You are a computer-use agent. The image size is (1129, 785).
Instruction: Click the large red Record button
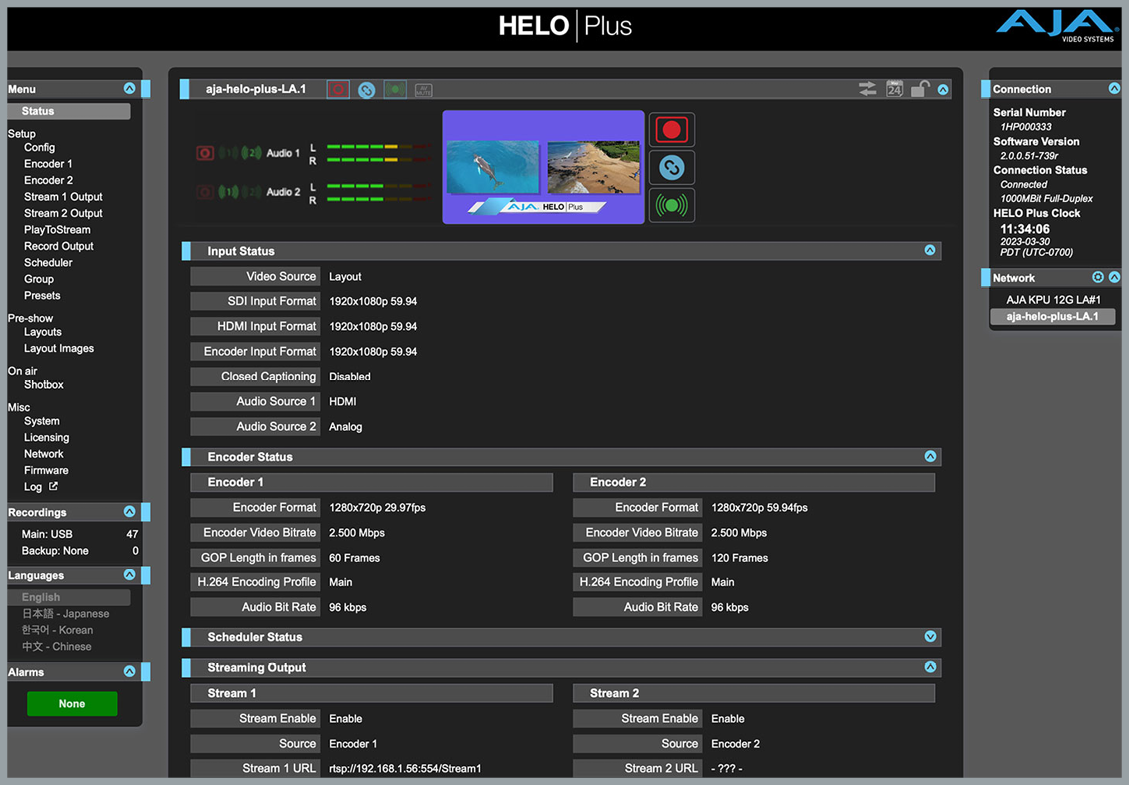pyautogui.click(x=671, y=130)
